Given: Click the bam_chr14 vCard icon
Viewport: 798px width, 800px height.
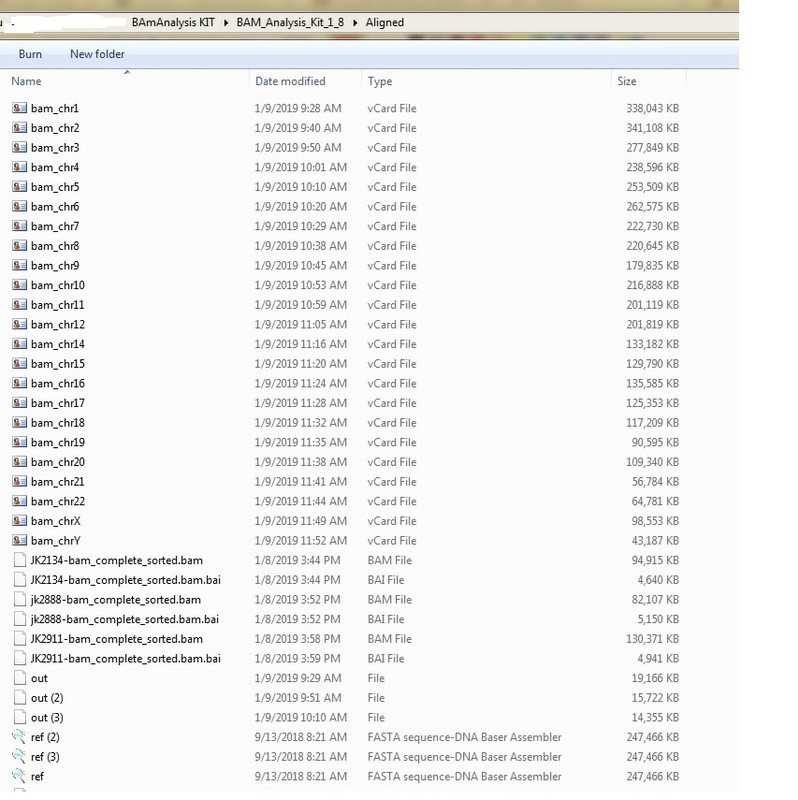Looking at the screenshot, I should click(x=19, y=344).
